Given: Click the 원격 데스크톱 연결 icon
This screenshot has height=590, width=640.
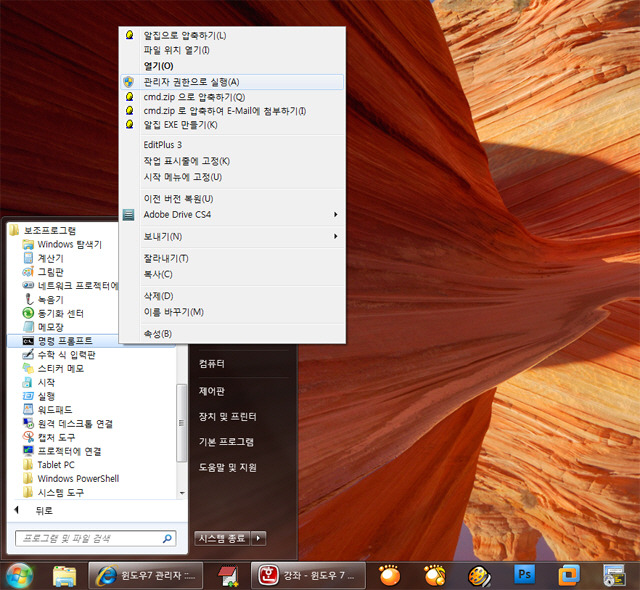Looking at the screenshot, I should point(28,423).
